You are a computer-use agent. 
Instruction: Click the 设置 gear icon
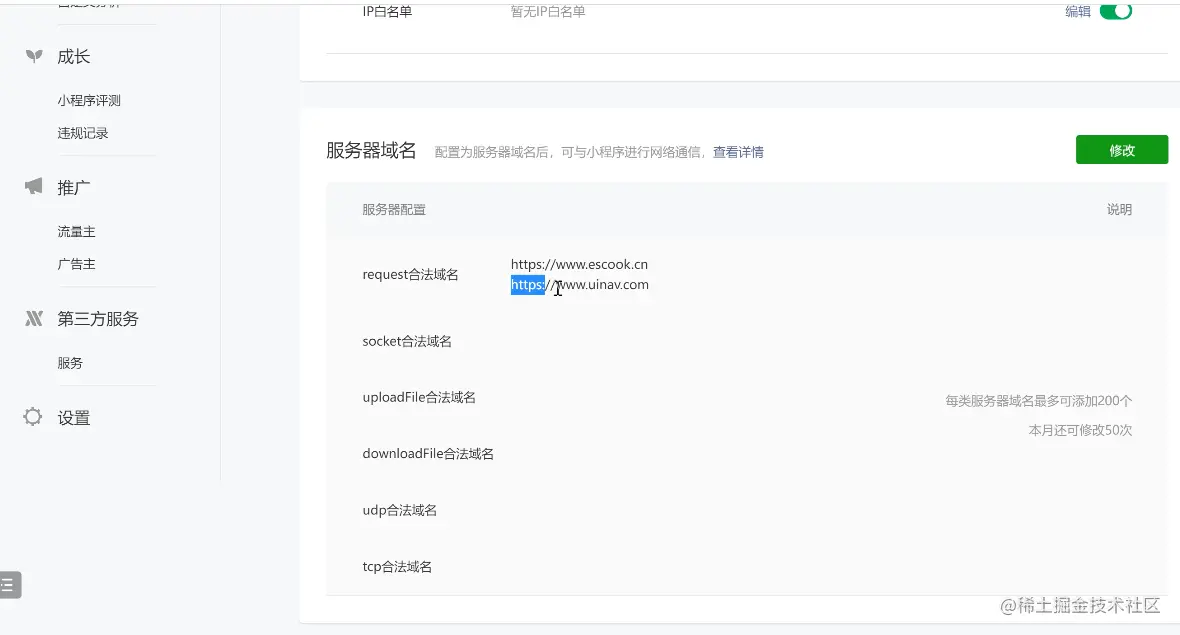(32, 417)
